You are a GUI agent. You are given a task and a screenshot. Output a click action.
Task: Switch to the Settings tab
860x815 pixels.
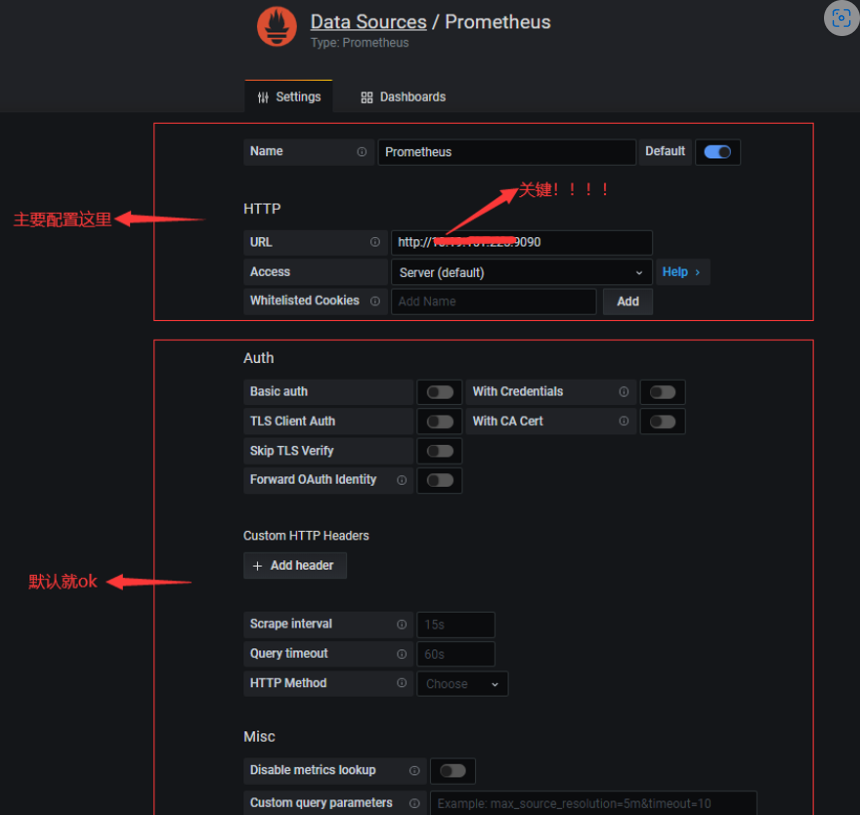[288, 97]
